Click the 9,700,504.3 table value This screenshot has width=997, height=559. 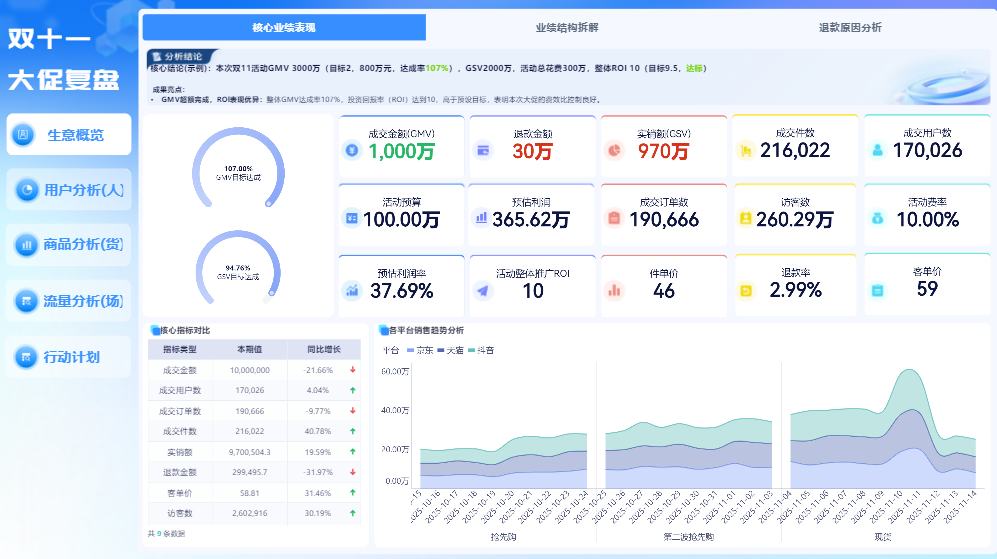tap(250, 452)
